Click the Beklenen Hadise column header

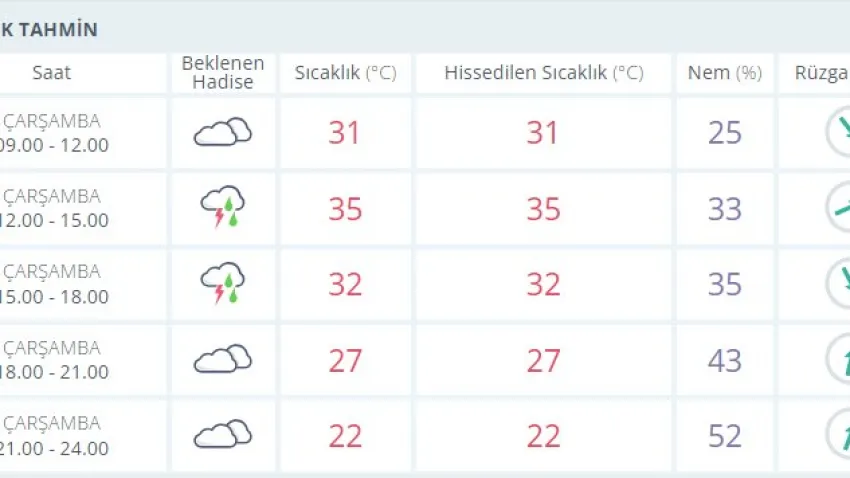(223, 73)
